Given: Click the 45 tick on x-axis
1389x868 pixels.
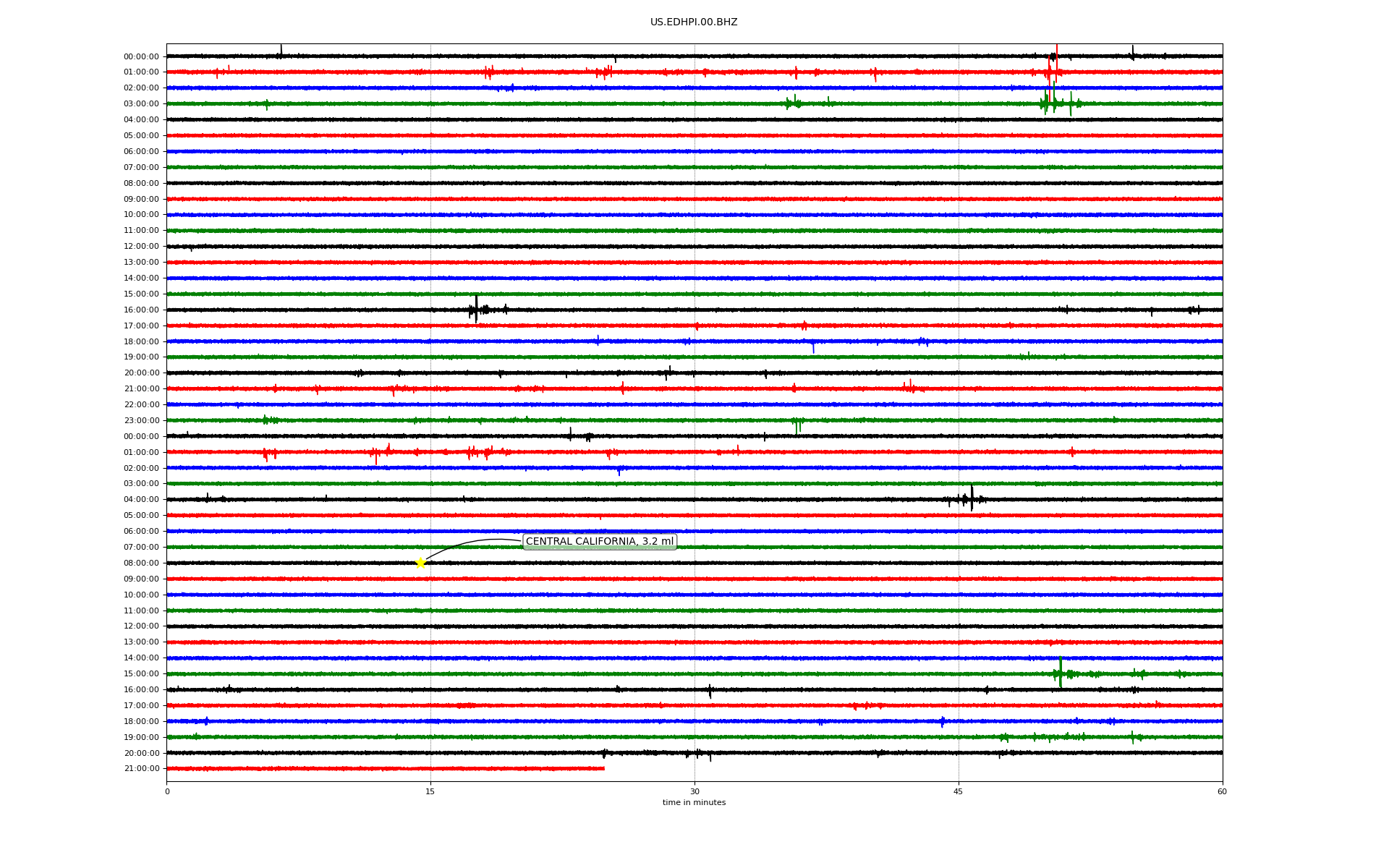Looking at the screenshot, I should click(x=958, y=791).
